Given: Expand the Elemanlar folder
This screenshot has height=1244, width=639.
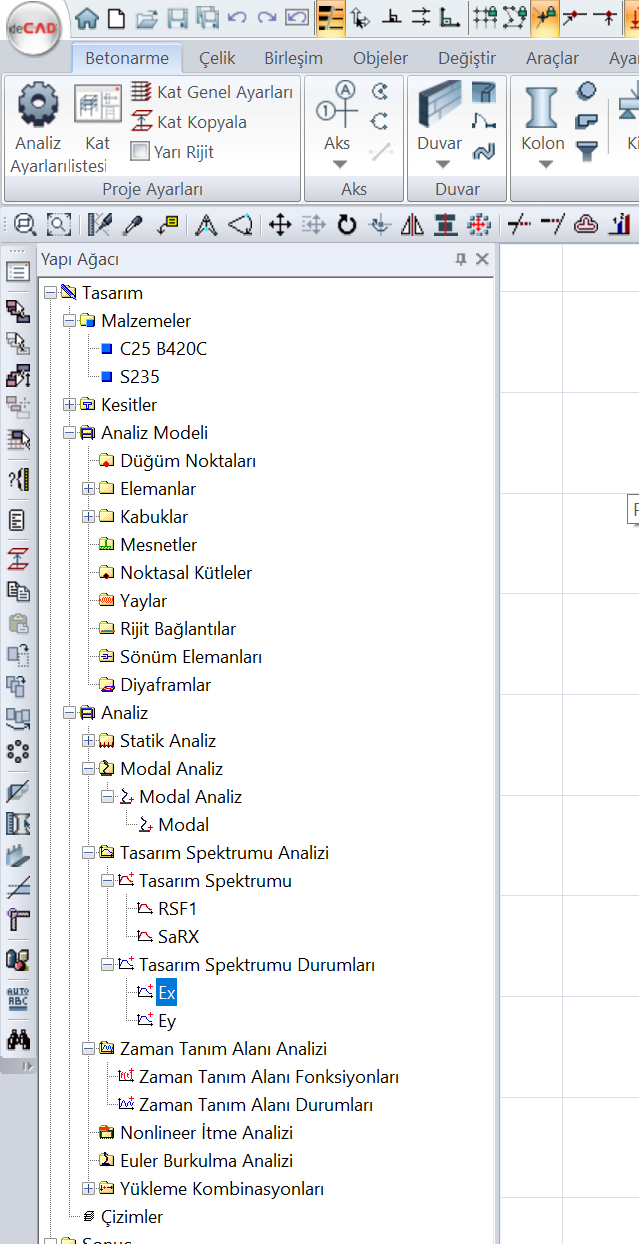Looking at the screenshot, I should pyautogui.click(x=88, y=489).
